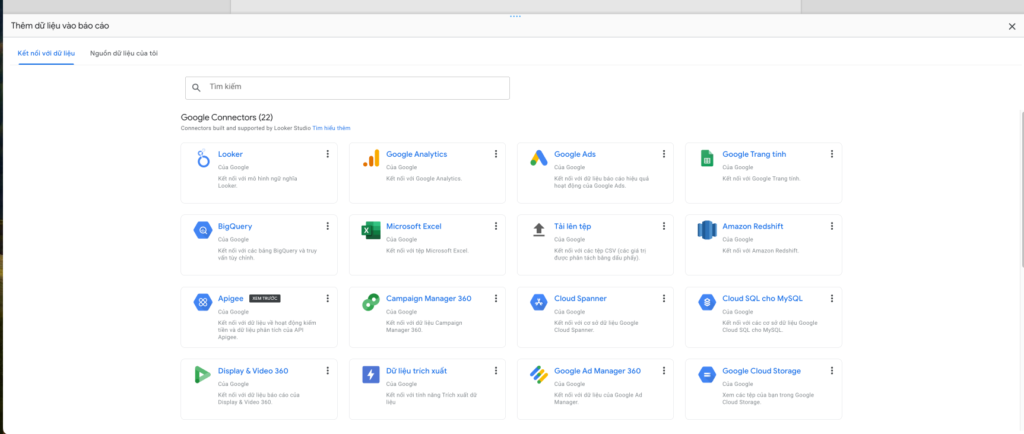
Task: Open the three-dot menu on Microsoft Excel card
Action: (x=496, y=226)
